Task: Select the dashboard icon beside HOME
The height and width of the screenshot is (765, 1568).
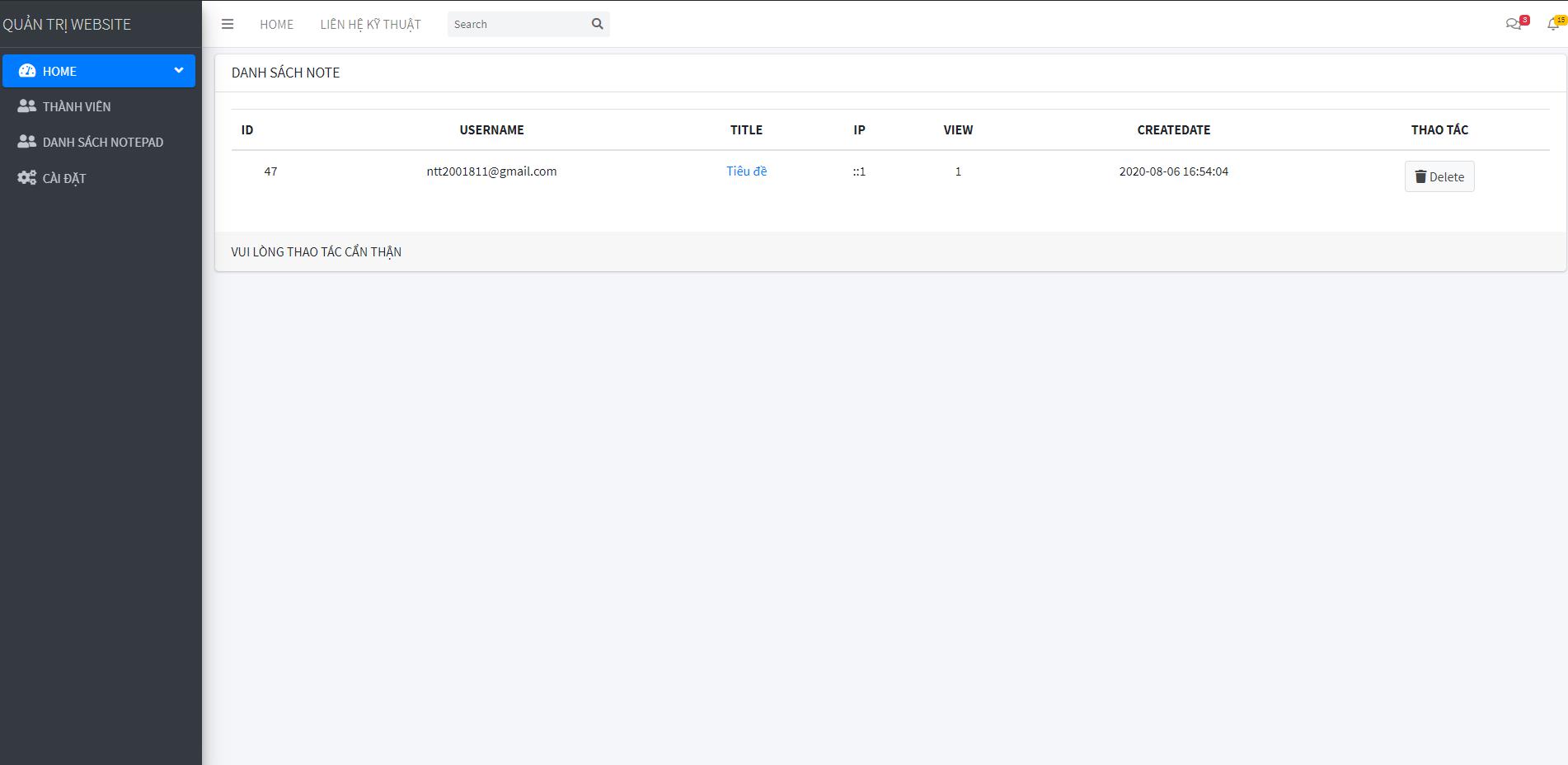Action: pos(26,71)
